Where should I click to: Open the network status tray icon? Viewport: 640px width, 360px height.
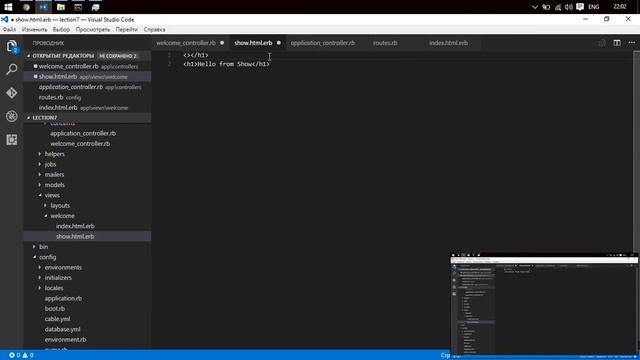pyautogui.click(x=558, y=7)
